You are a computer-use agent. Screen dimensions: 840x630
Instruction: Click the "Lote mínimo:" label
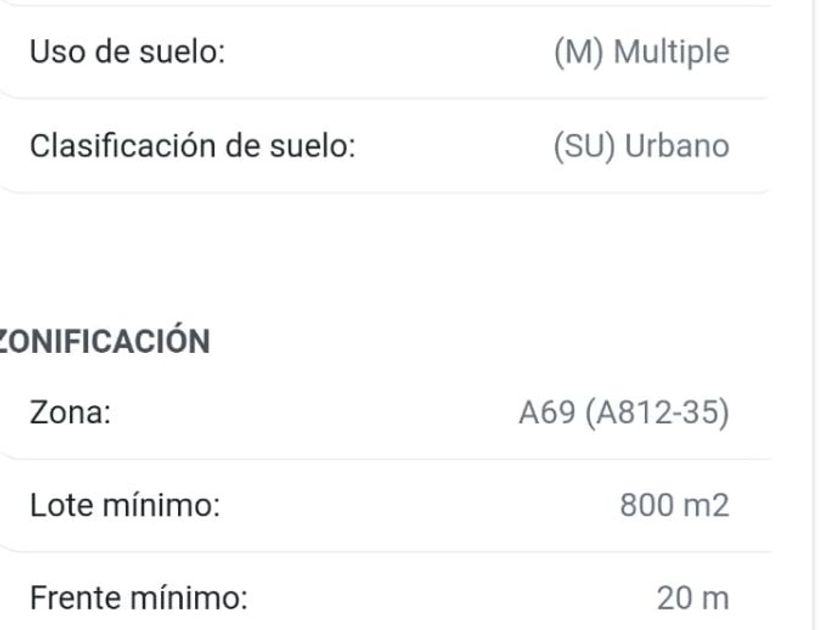pyautogui.click(x=125, y=506)
